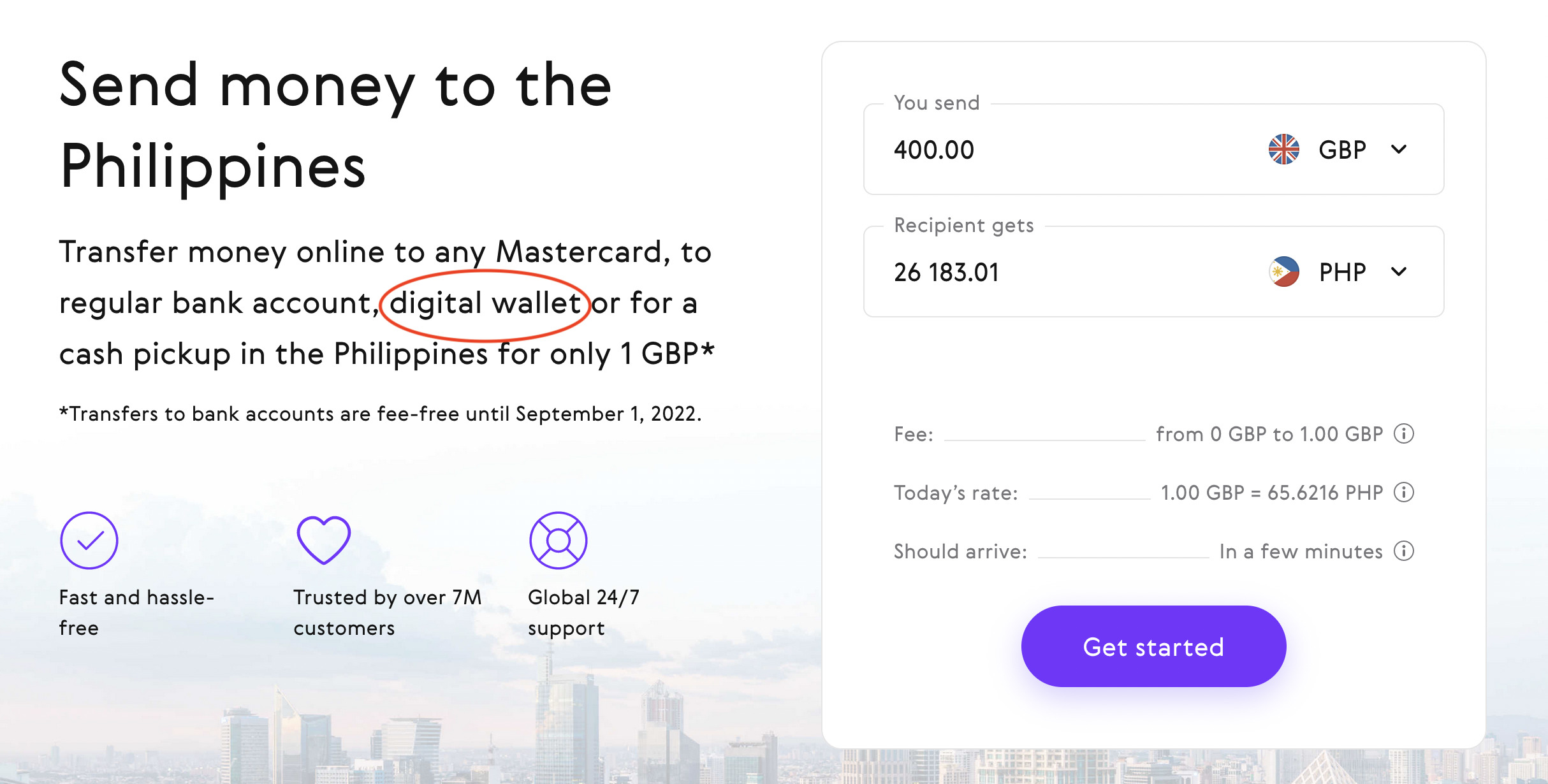
Task: Click the lifebuoy support icon
Action: [x=559, y=541]
